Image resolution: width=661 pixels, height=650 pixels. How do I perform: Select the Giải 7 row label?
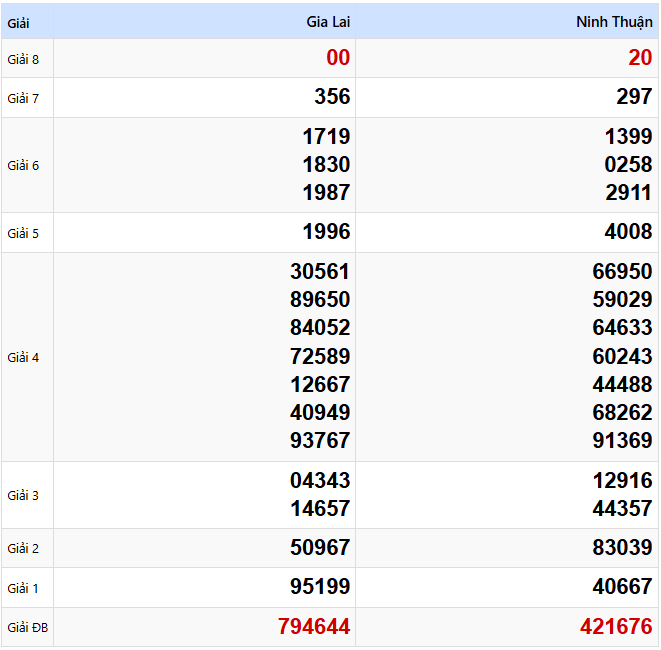click(23, 98)
